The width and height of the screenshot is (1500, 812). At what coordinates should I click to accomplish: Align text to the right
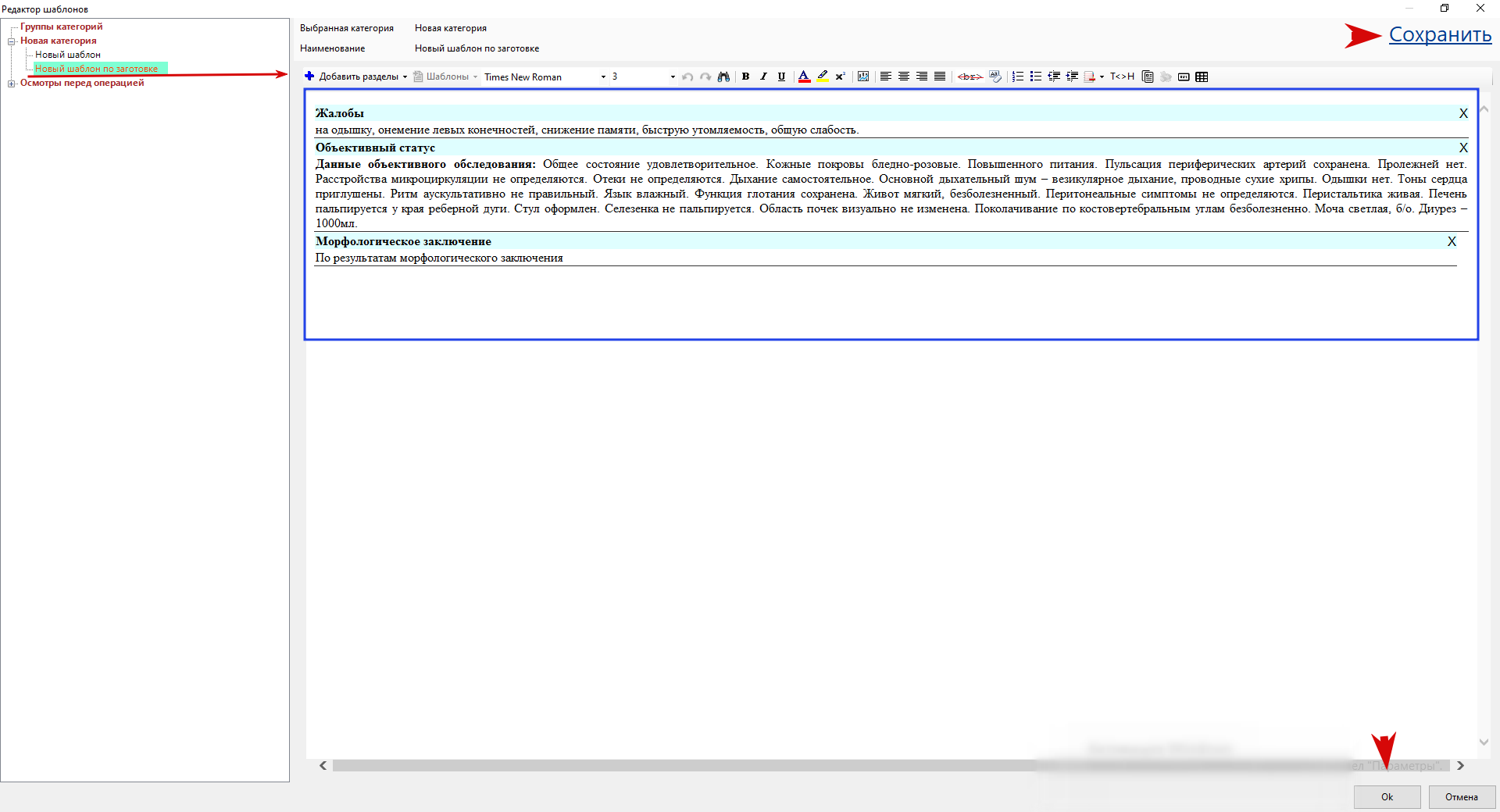(922, 77)
